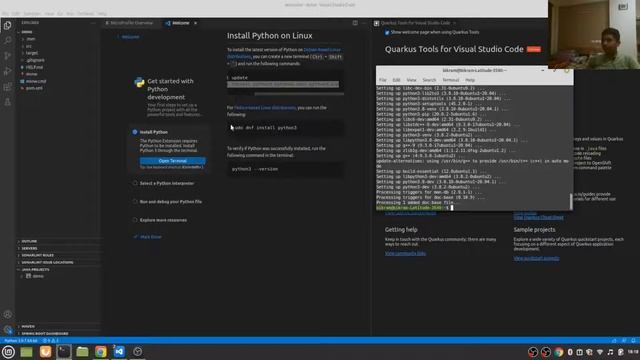Open the Files manager from the taskbar

click(82, 352)
